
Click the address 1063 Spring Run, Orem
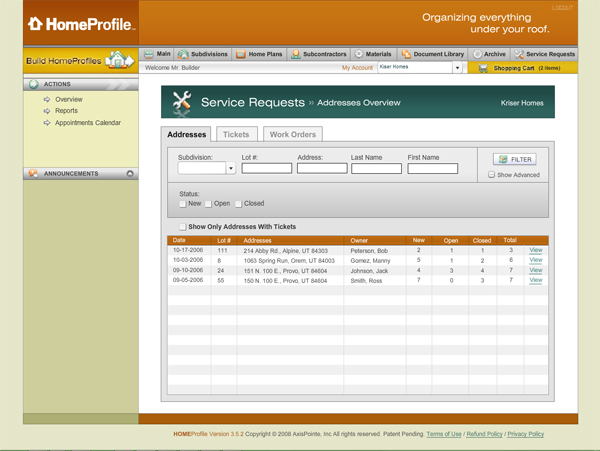click(x=289, y=261)
